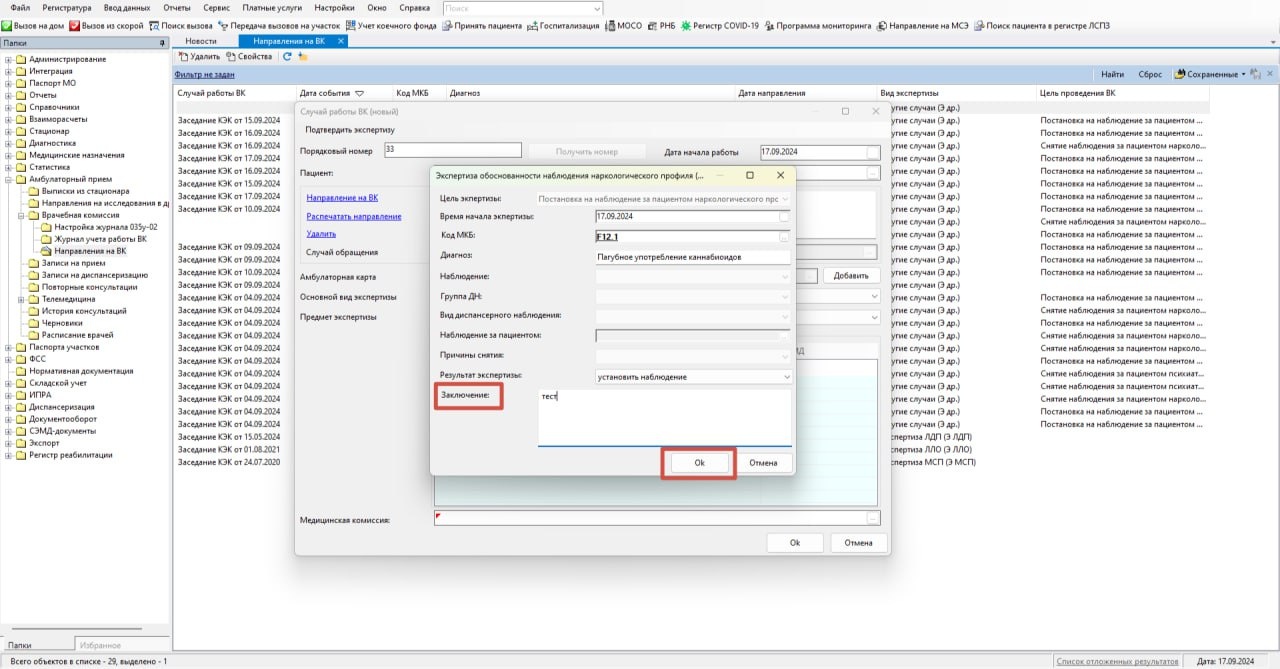Open the Время начала экспертизы date picker
Image resolution: width=1280 pixels, height=669 pixels.
[x=785, y=216]
